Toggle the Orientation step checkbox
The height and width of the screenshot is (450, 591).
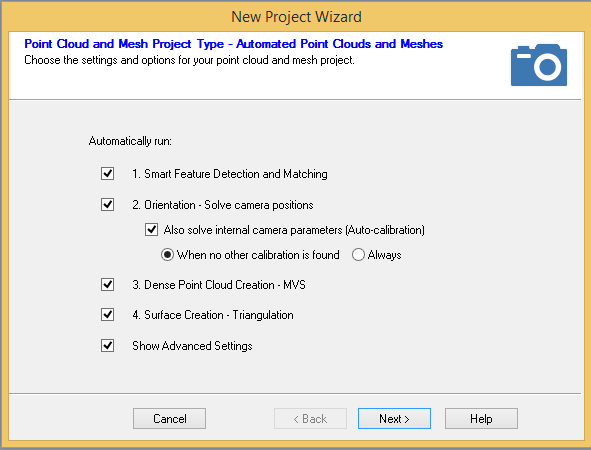tap(107, 205)
